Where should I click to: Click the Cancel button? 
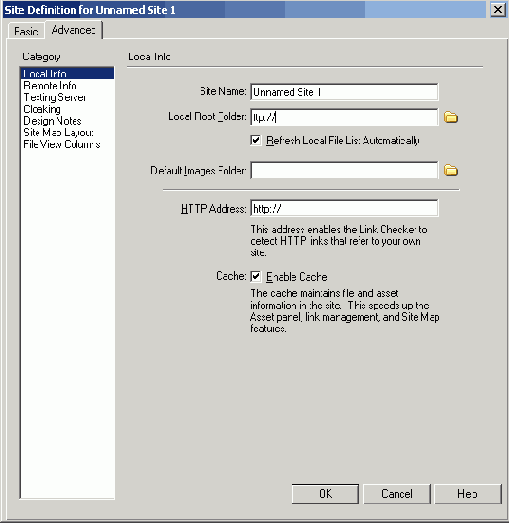point(397,494)
